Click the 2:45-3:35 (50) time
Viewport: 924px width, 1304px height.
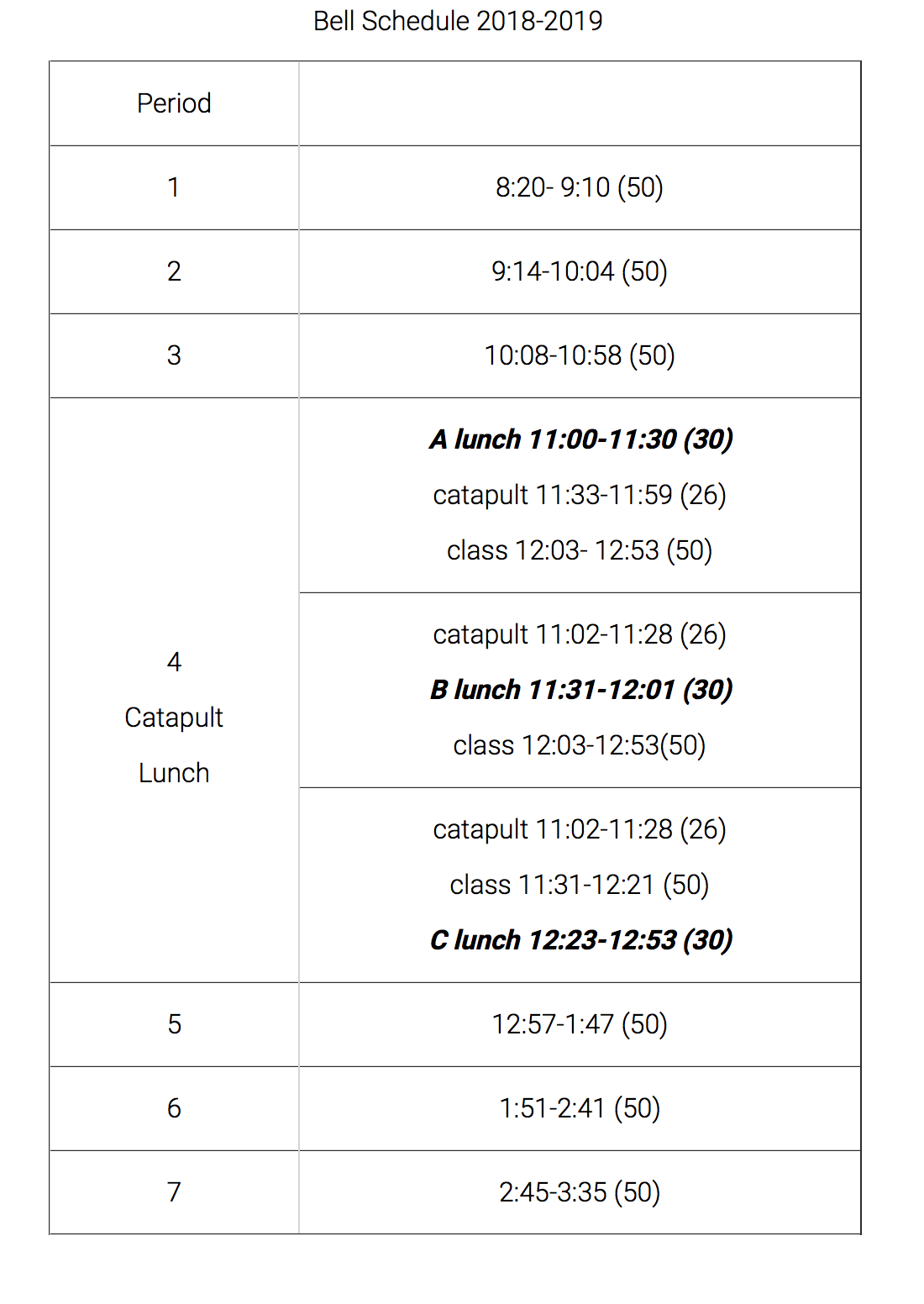click(580, 1192)
